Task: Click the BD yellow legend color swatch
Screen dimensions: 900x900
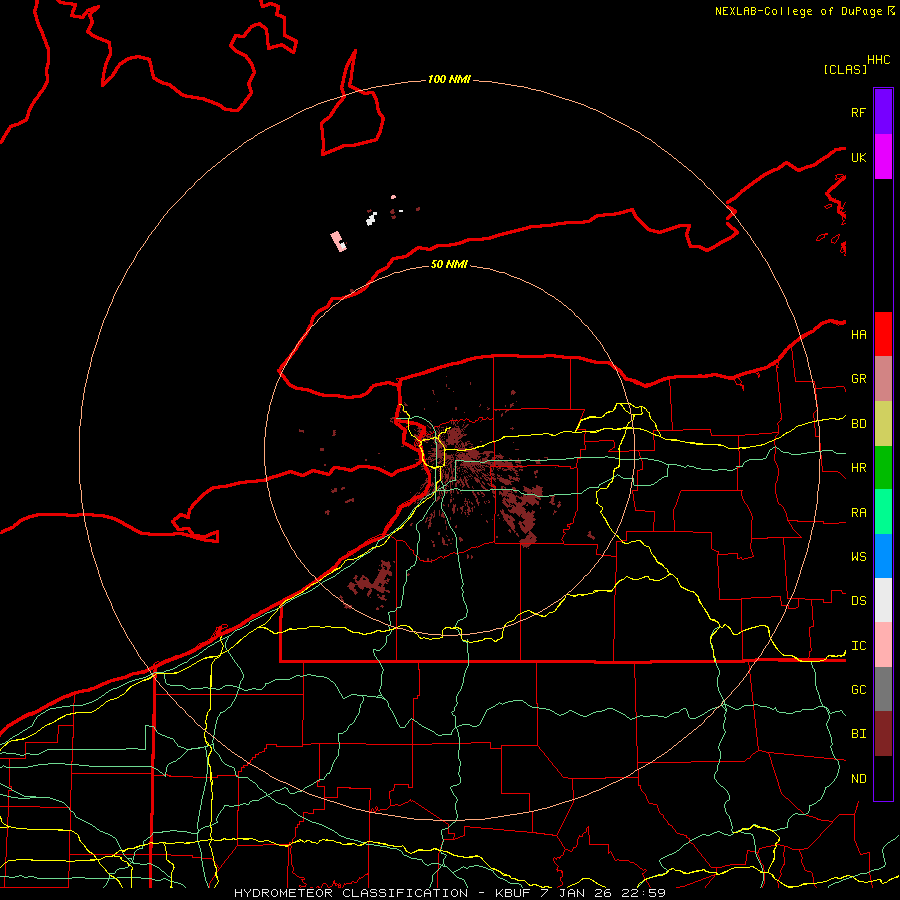Action: pyautogui.click(x=883, y=424)
